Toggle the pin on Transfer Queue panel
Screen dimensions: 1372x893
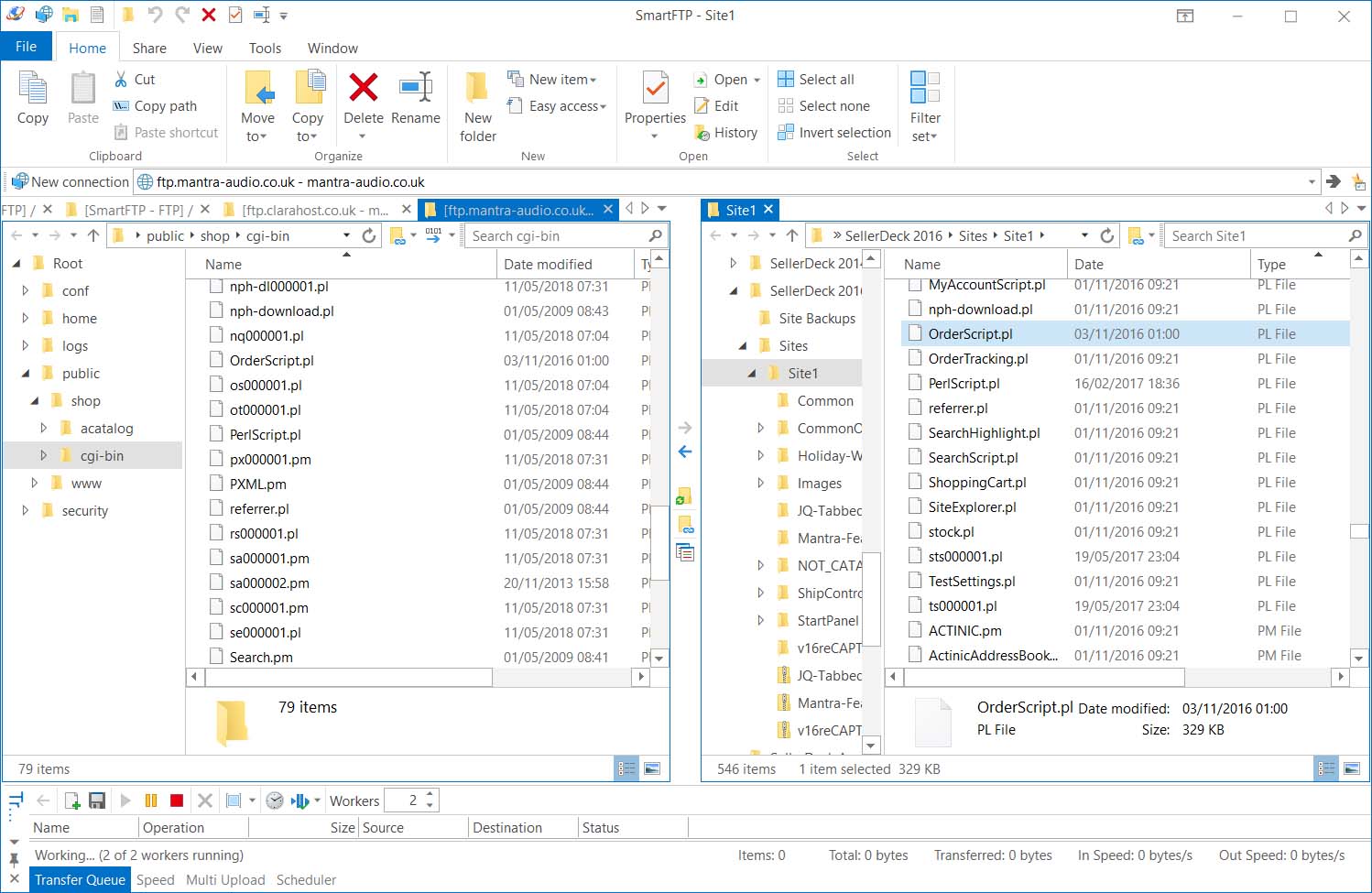[14, 860]
